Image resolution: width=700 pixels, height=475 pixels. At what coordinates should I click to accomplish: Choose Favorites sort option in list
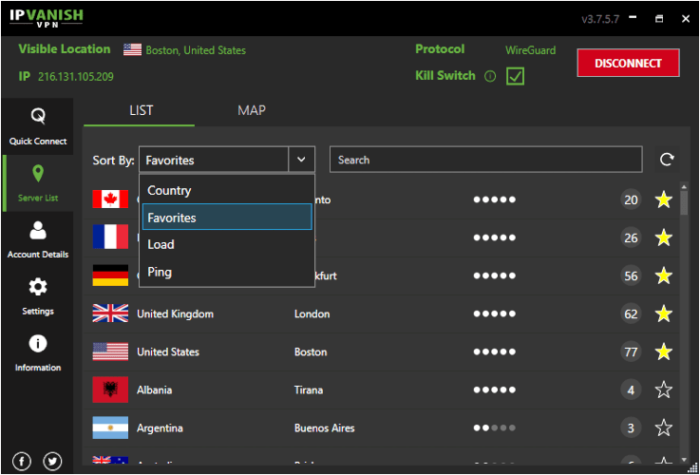[x=227, y=217]
